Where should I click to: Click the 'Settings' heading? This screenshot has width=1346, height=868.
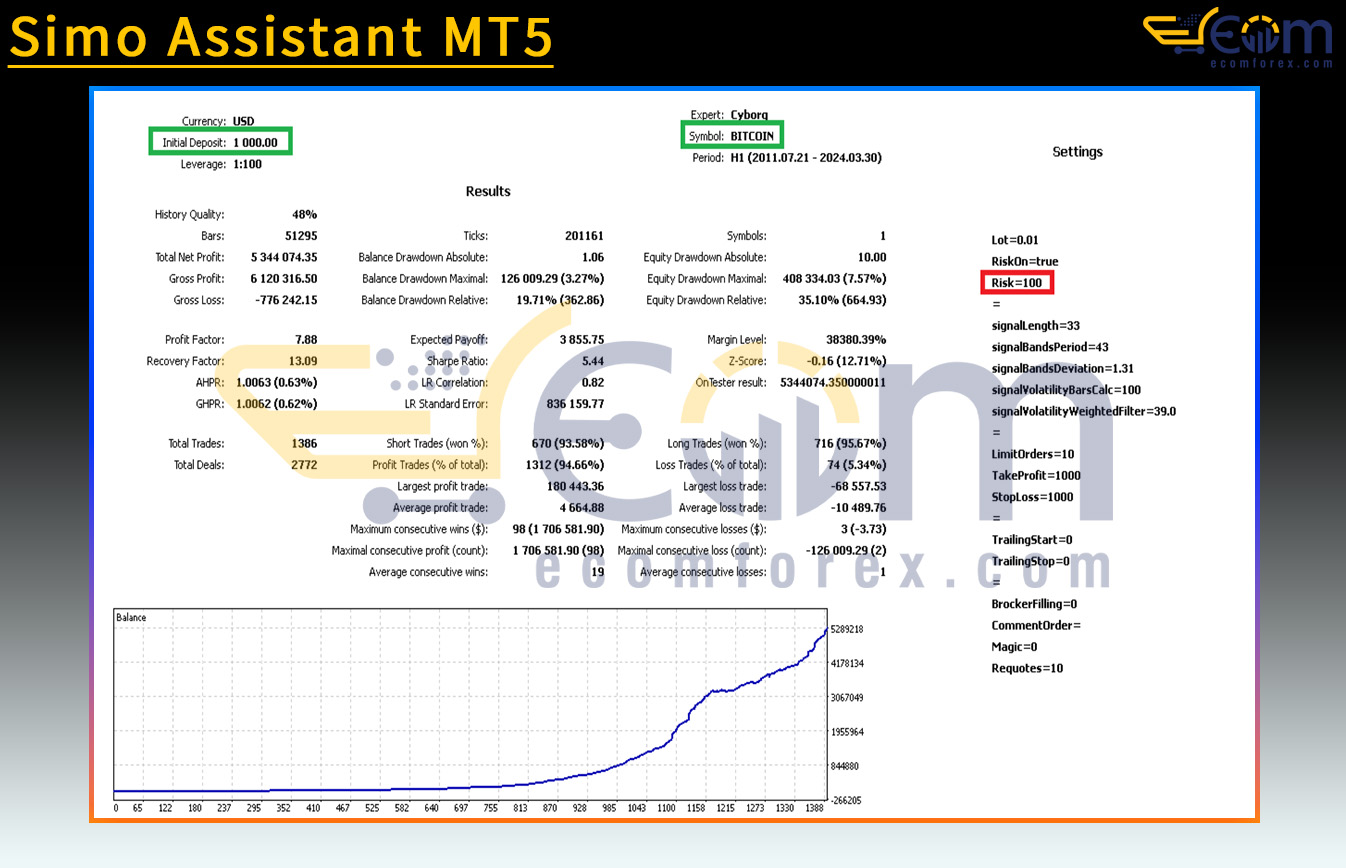[x=1077, y=152]
